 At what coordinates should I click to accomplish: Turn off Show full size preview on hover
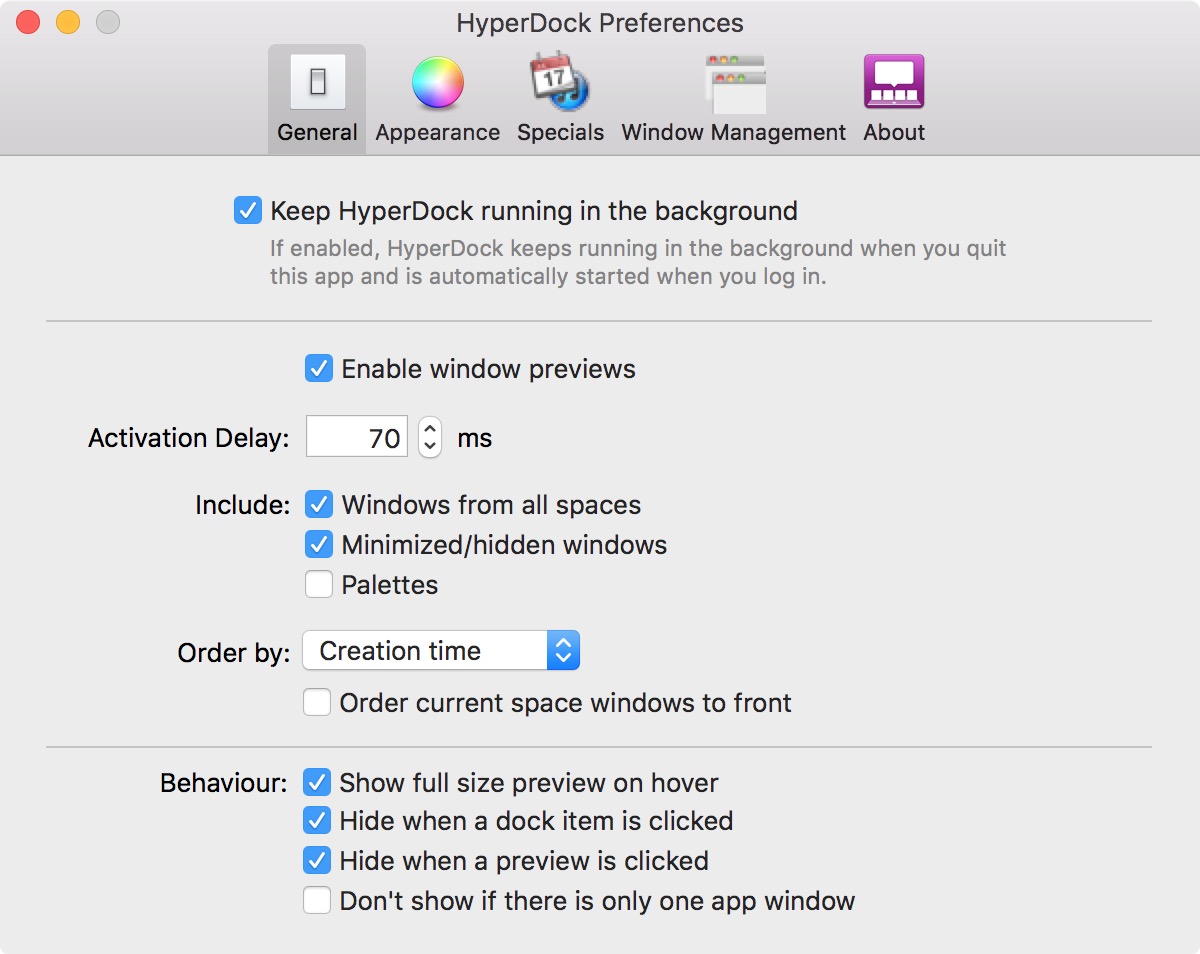[317, 782]
